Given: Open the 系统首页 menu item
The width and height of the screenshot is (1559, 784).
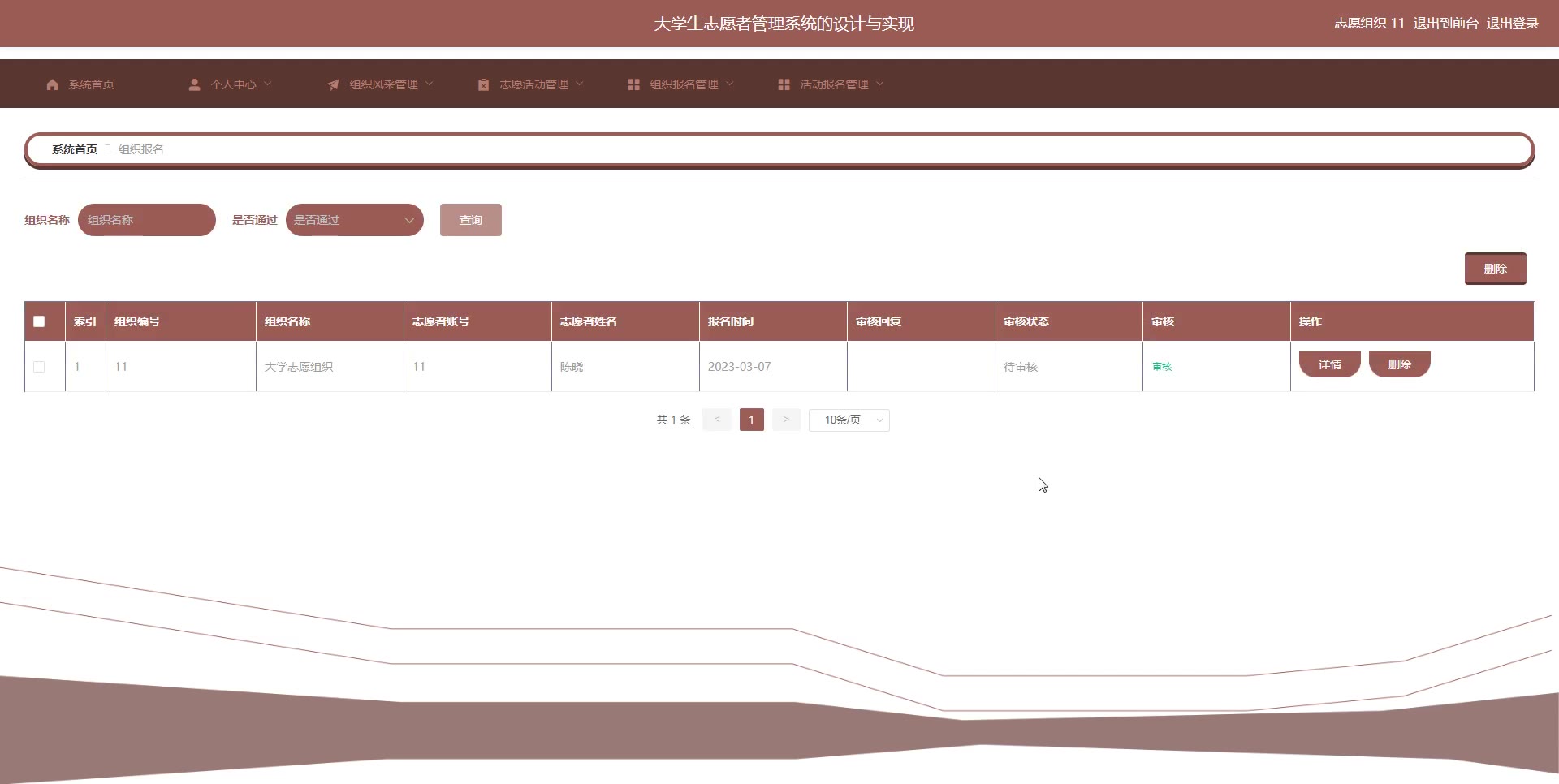Looking at the screenshot, I should pyautogui.click(x=80, y=84).
